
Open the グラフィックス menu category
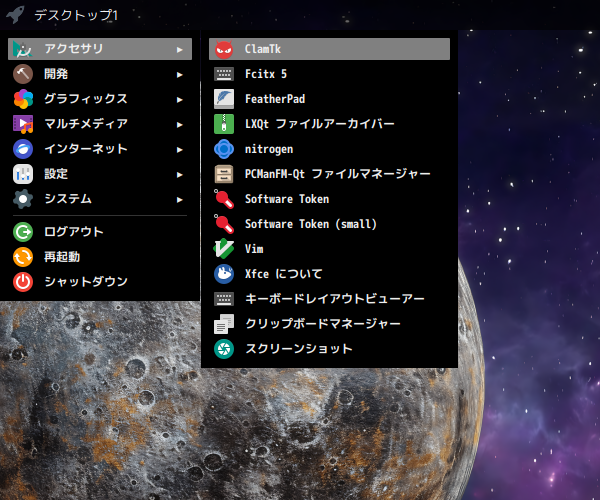pyautogui.click(x=100, y=99)
